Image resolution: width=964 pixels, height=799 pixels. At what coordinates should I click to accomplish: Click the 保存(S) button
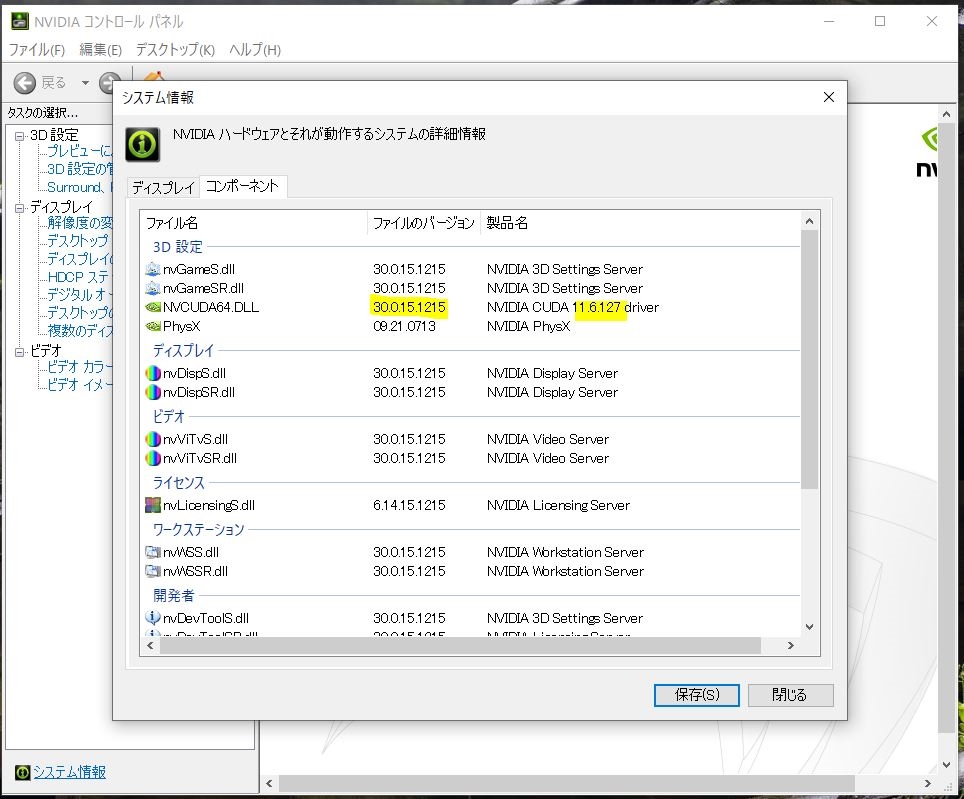[697, 695]
